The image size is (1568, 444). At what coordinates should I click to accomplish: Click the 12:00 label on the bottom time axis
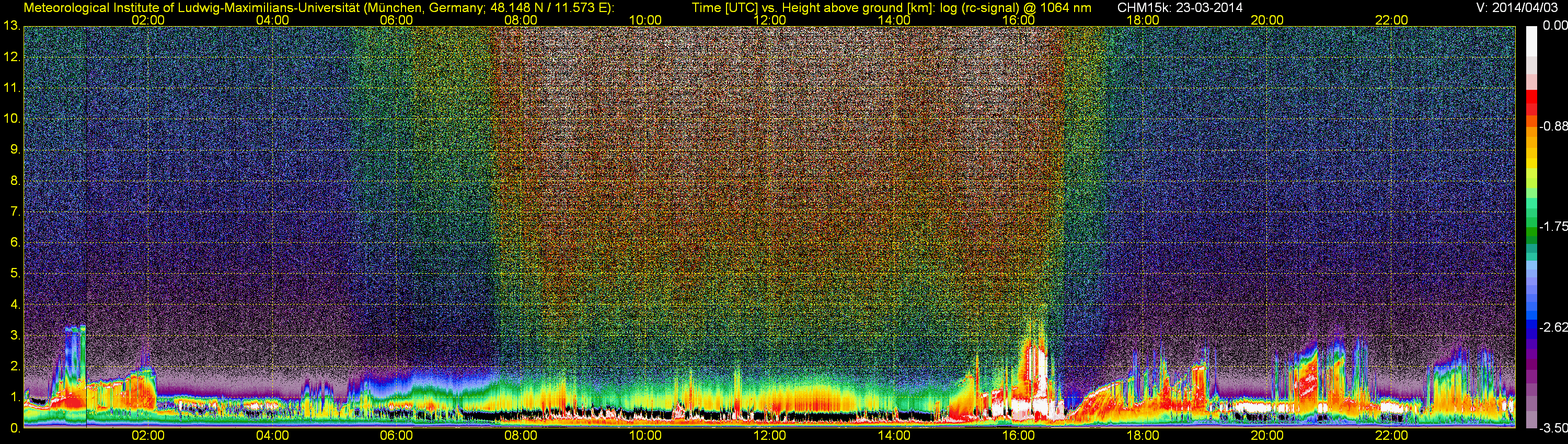(x=769, y=436)
